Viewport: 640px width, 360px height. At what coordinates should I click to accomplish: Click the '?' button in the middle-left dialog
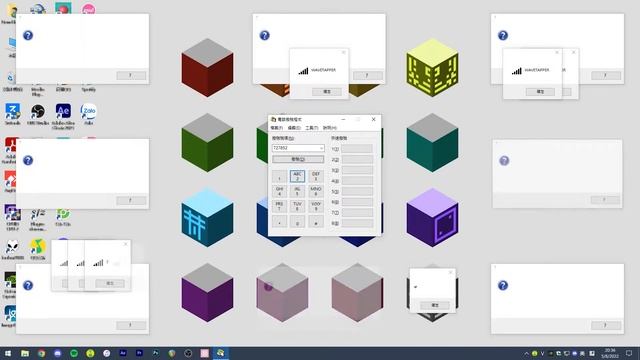click(x=131, y=200)
